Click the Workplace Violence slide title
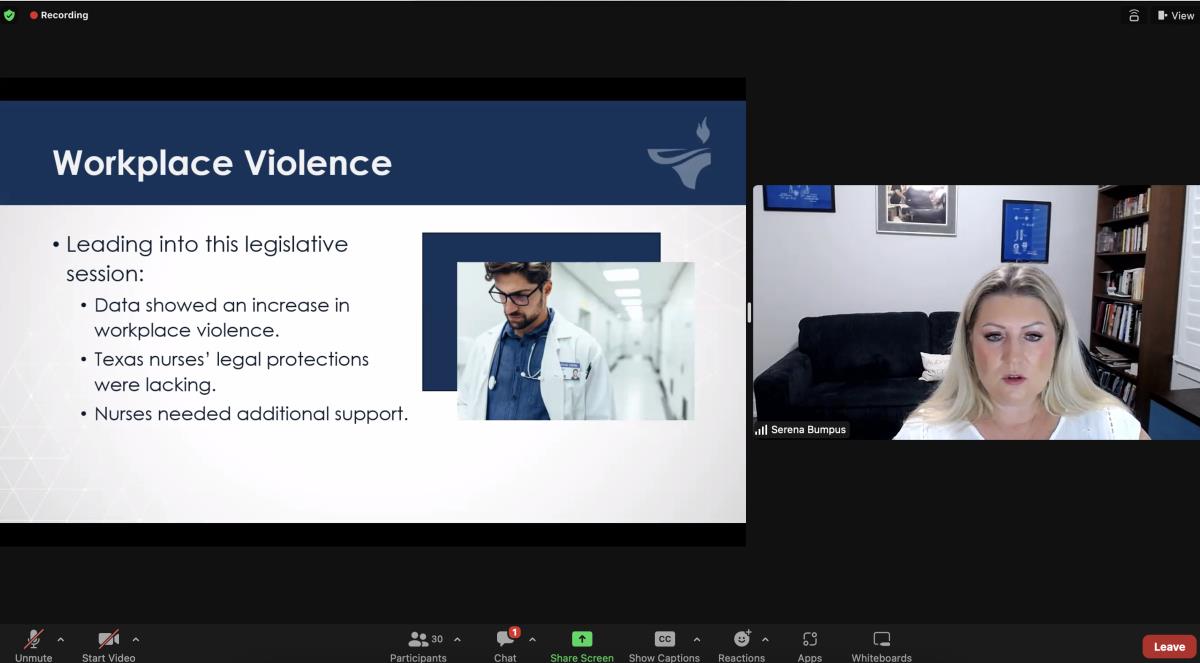 [222, 163]
